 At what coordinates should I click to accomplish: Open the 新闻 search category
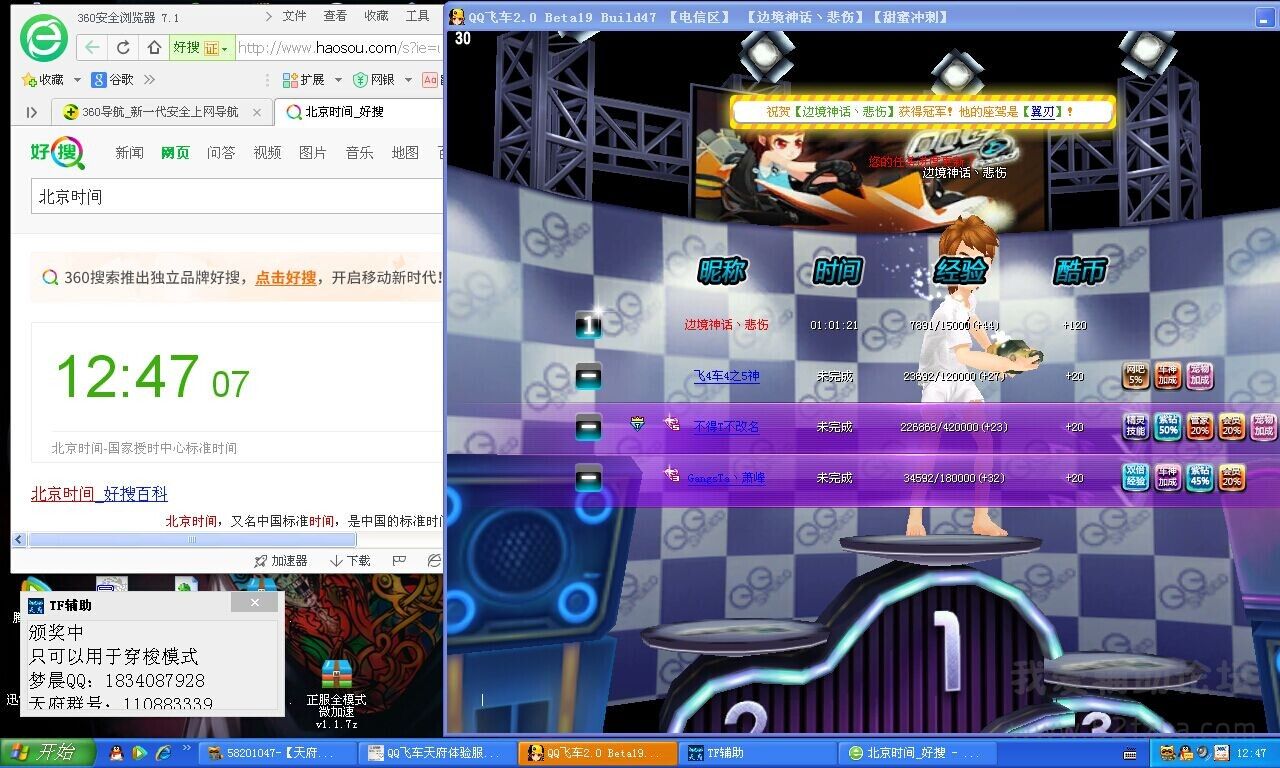pyautogui.click(x=129, y=153)
